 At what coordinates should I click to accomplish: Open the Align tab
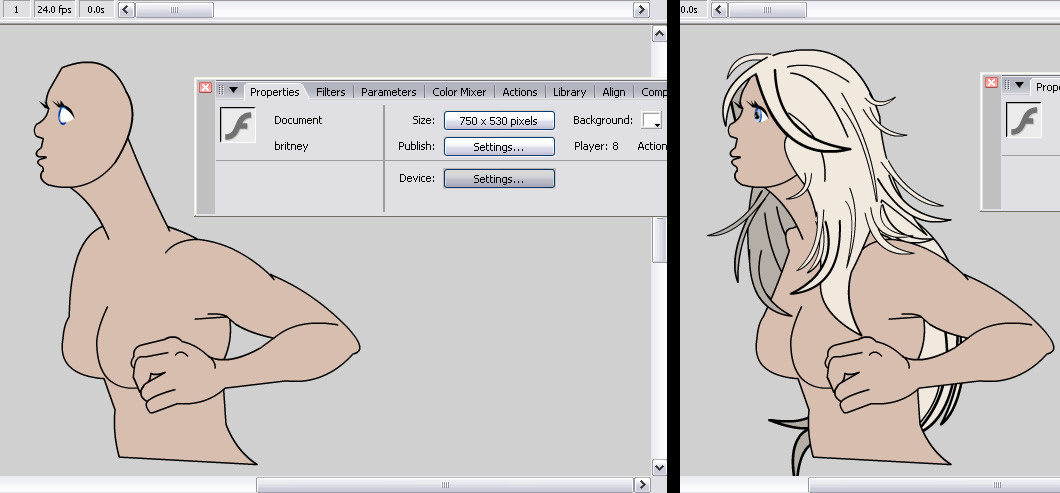614,92
